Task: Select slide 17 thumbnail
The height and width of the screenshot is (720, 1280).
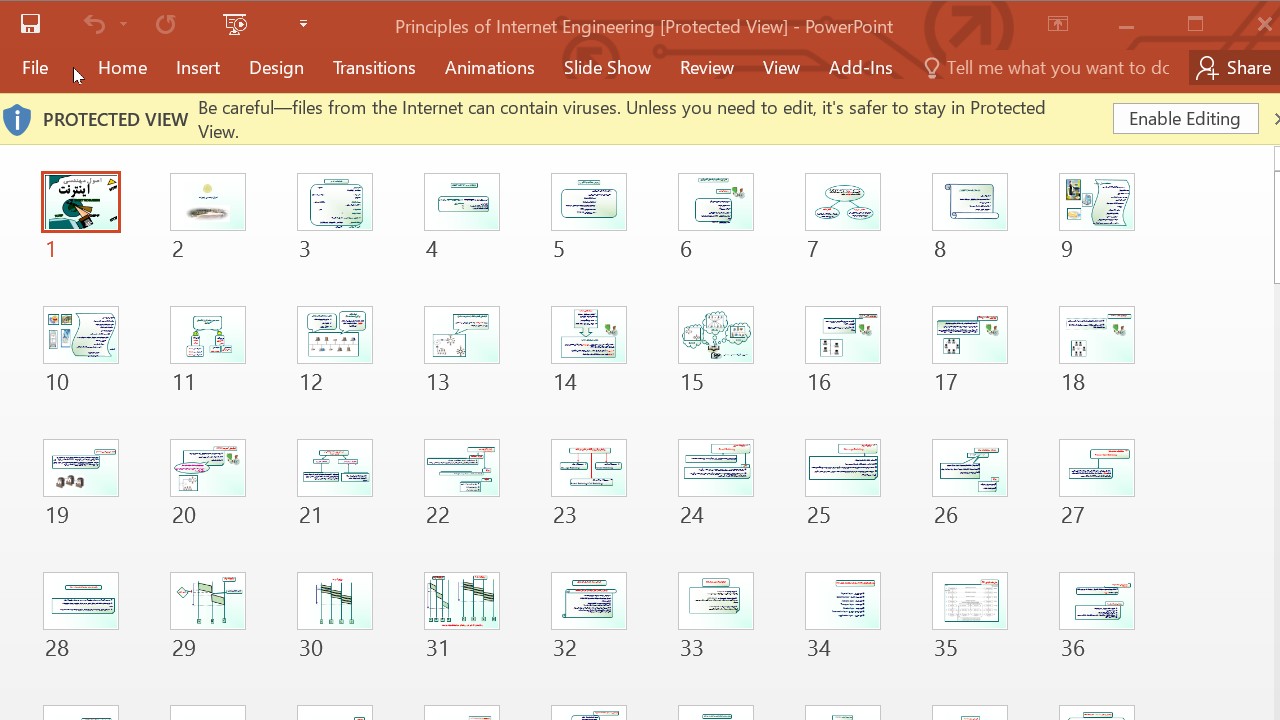Action: [x=970, y=335]
